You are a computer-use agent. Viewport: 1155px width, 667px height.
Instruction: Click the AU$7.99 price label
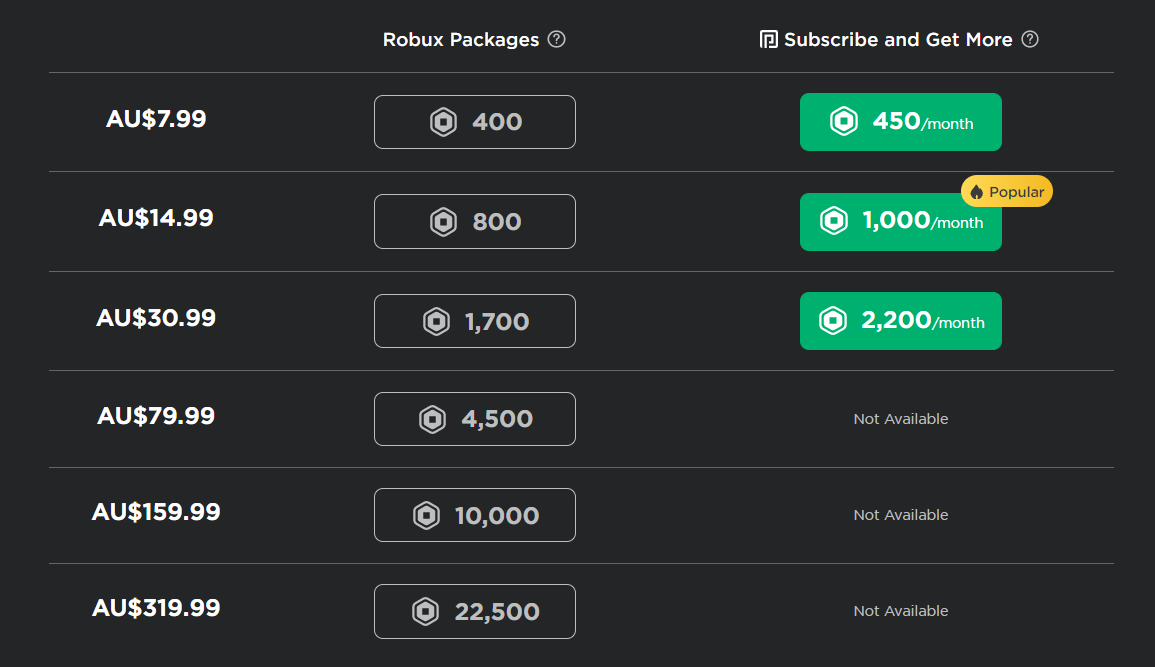tap(156, 119)
